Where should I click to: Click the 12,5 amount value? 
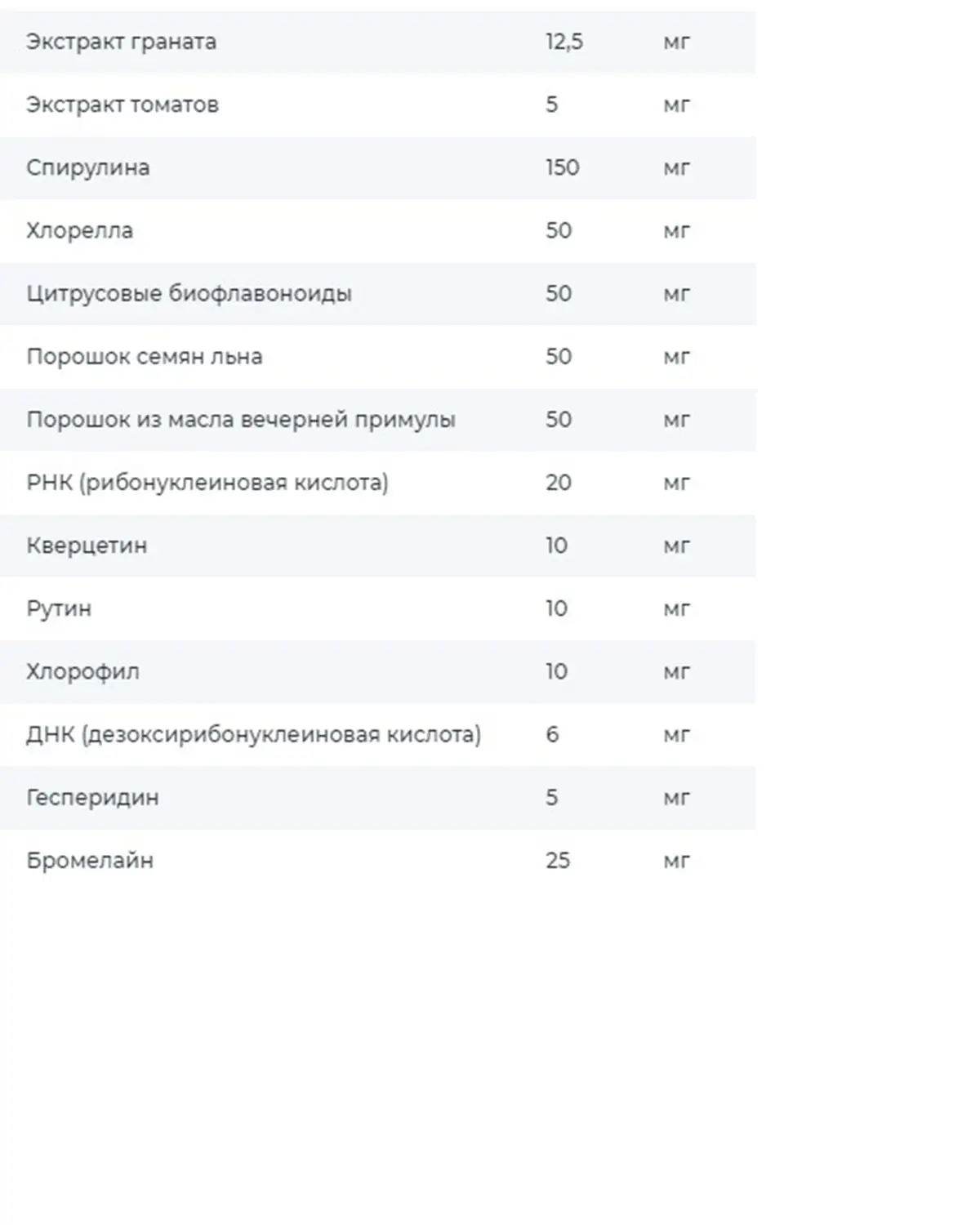[564, 42]
